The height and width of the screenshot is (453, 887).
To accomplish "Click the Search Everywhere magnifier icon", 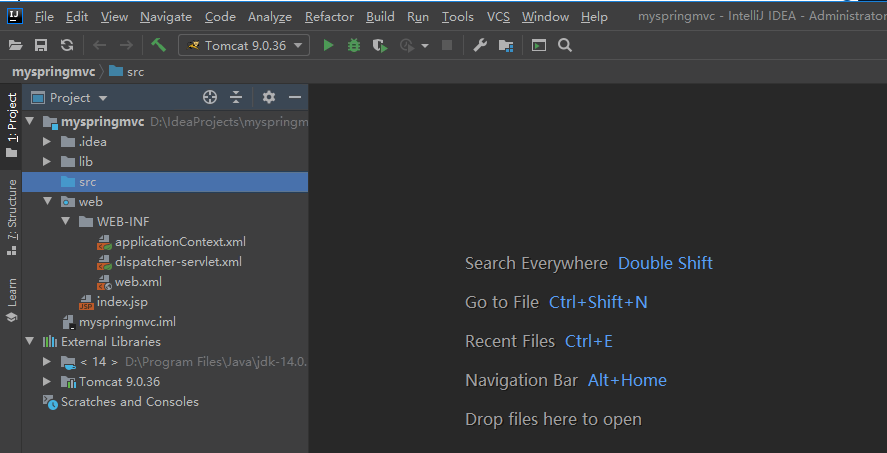I will (565, 45).
